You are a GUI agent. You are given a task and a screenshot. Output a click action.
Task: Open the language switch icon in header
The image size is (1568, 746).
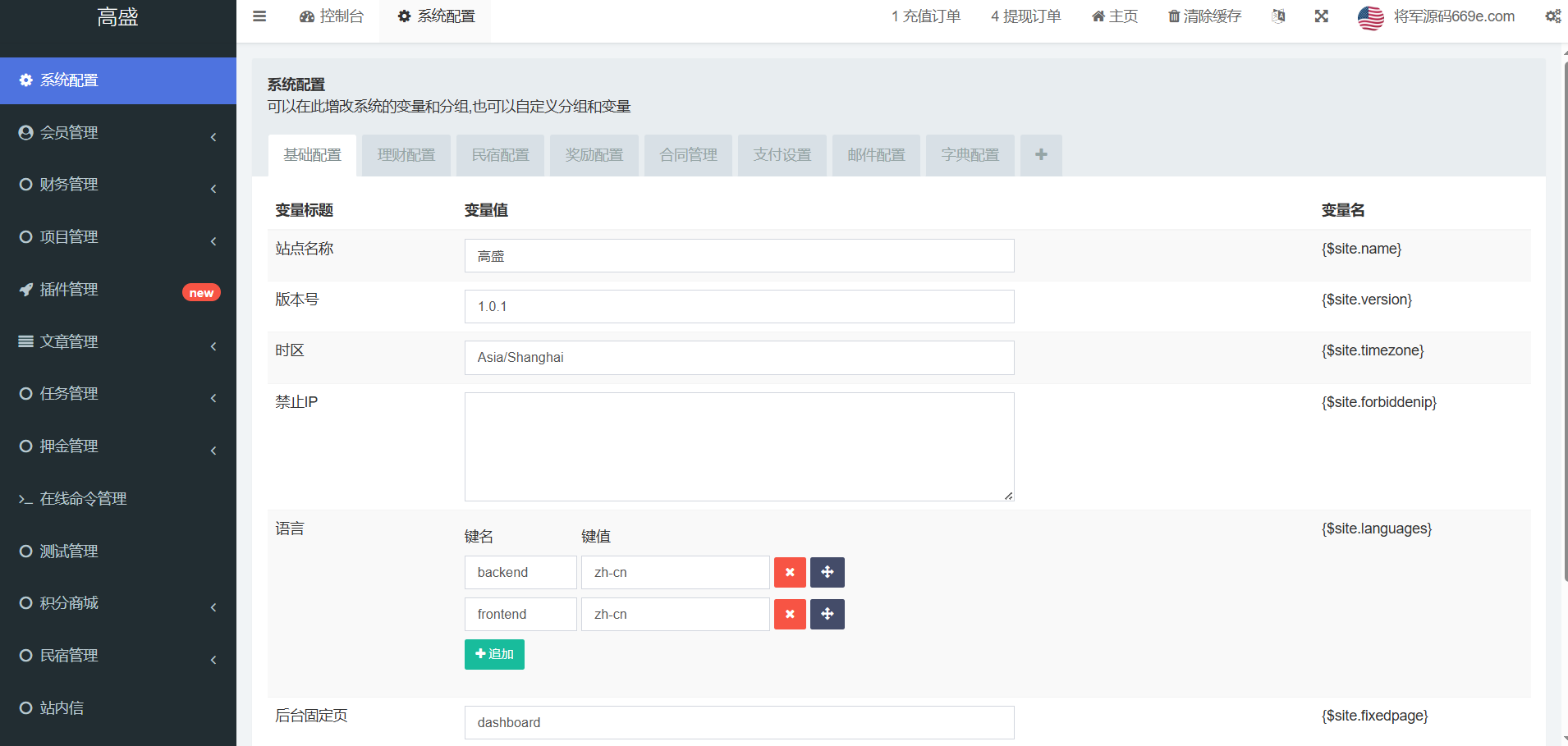click(1278, 16)
